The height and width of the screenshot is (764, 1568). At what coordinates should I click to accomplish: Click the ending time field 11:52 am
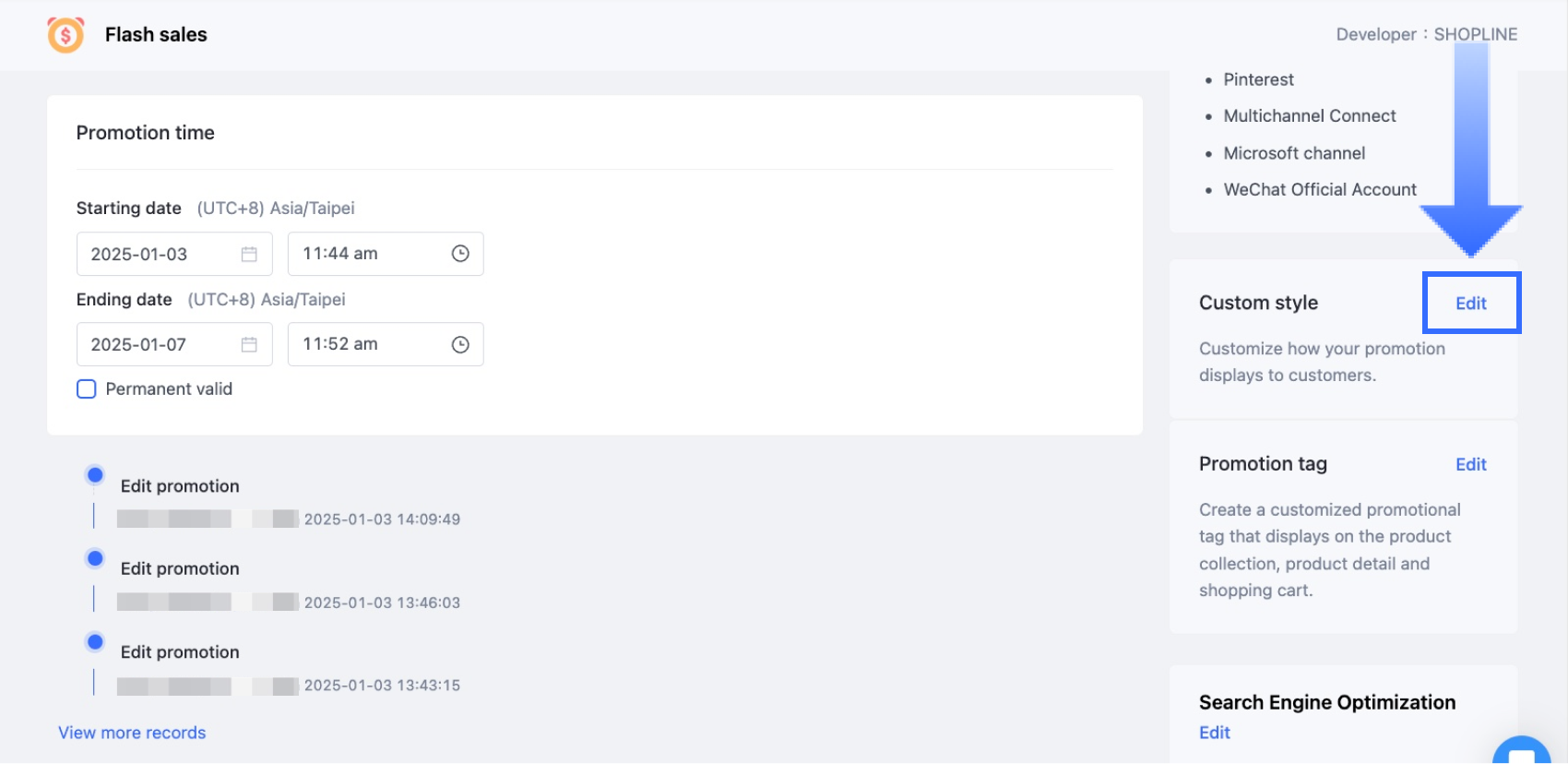click(x=369, y=344)
